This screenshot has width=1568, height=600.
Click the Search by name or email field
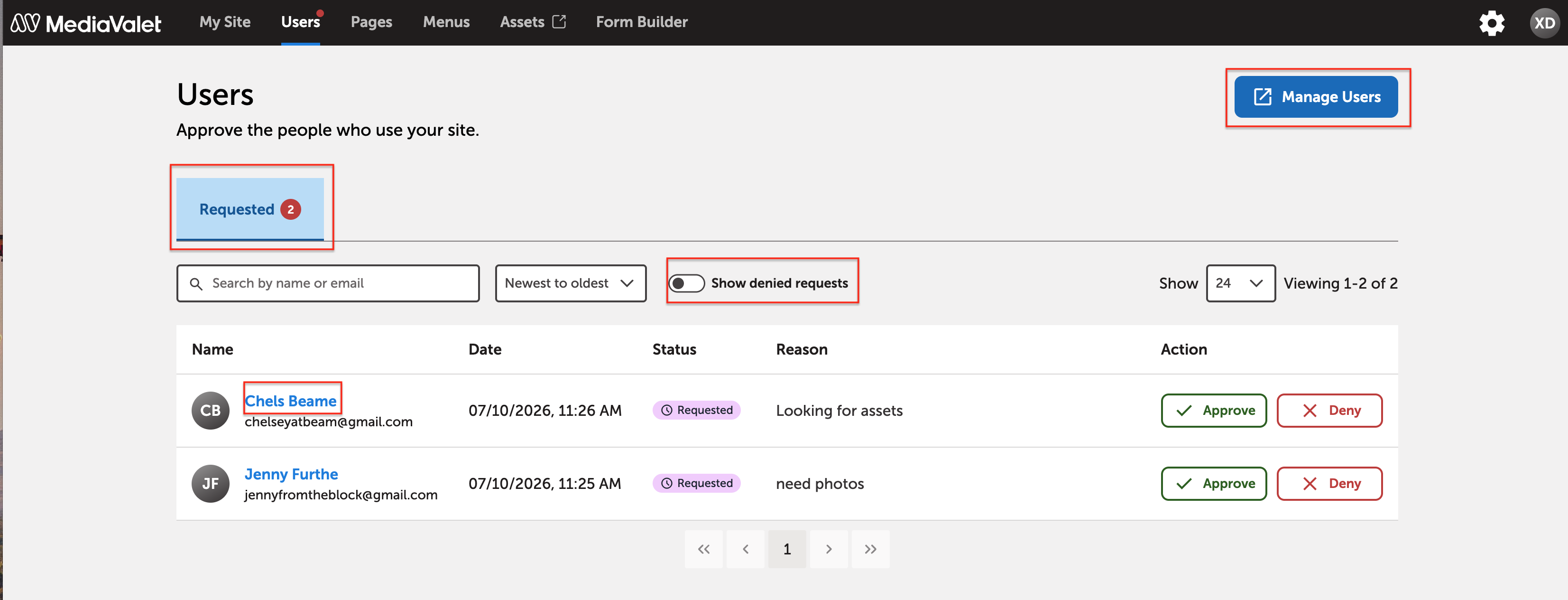(327, 283)
